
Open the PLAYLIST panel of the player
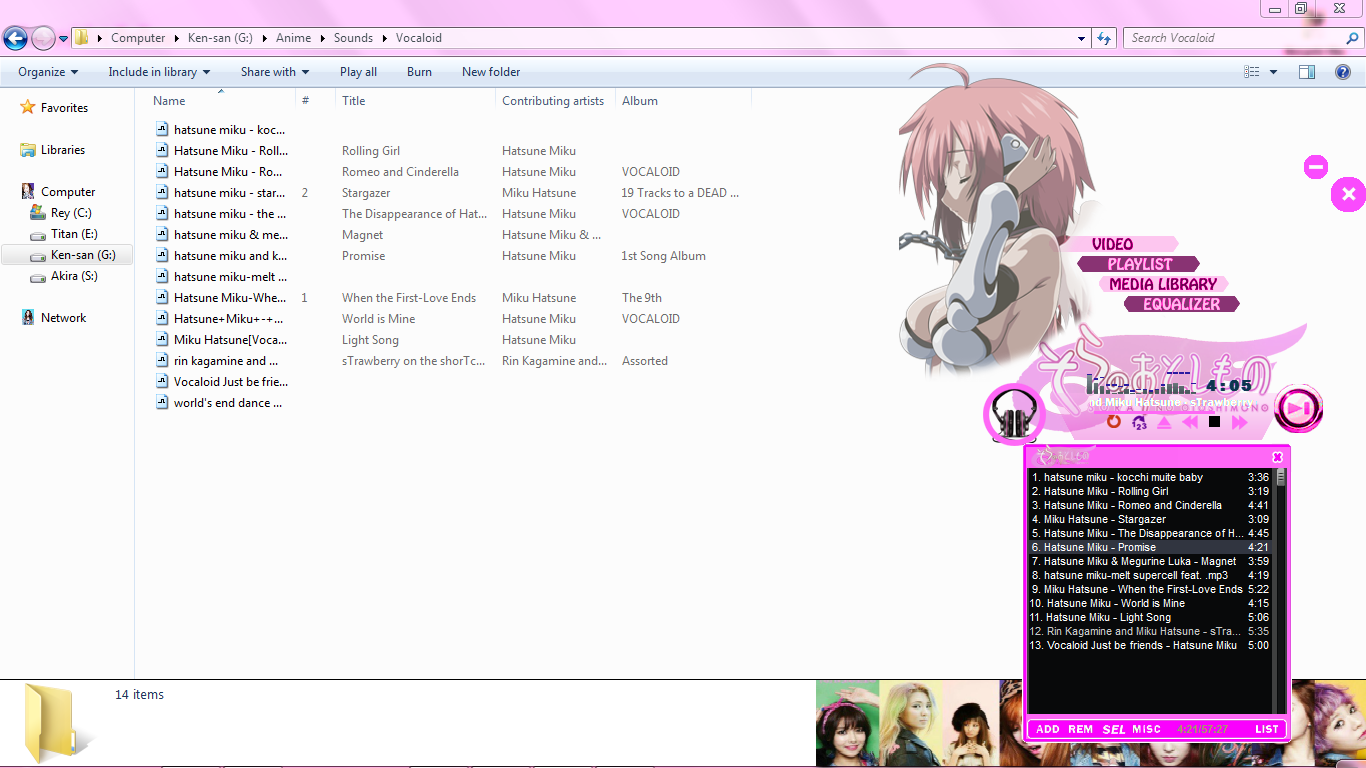1139,264
